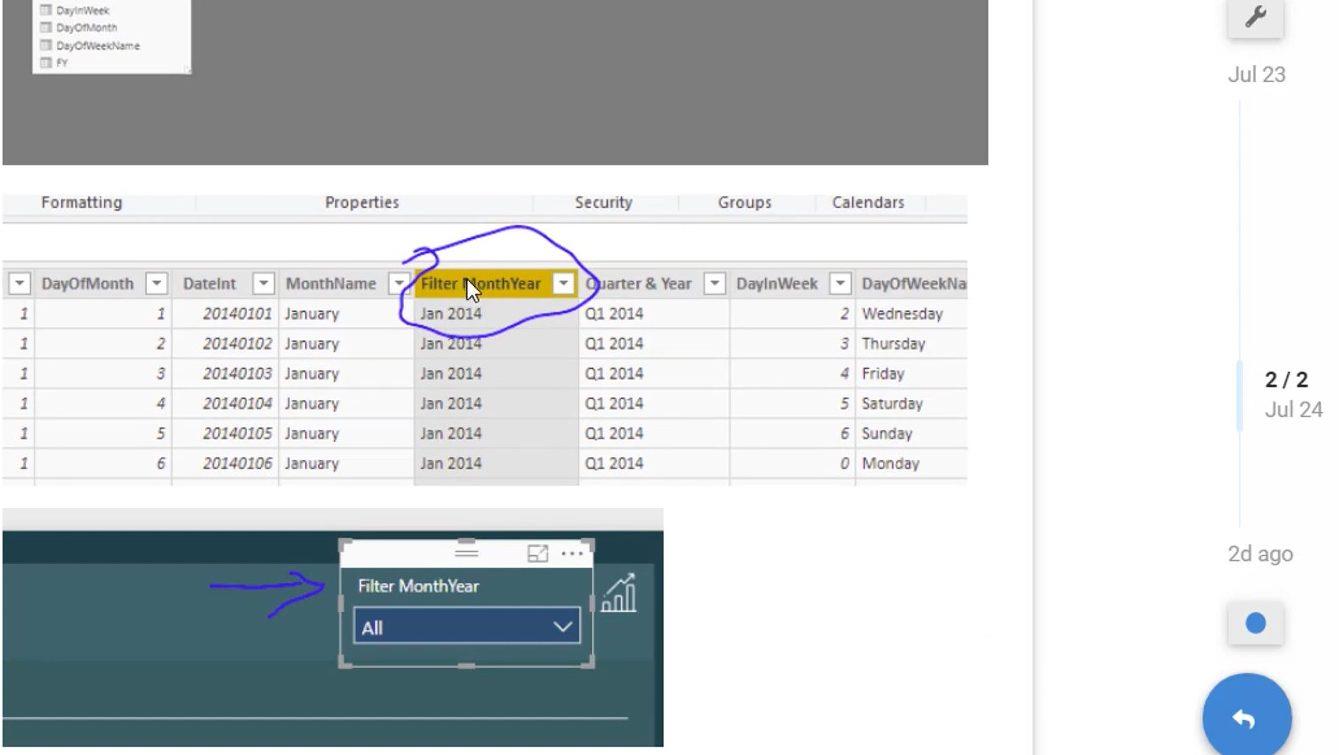Image resolution: width=1339 pixels, height=755 pixels.
Task: Click the cell containing 20140104
Action: click(x=225, y=404)
